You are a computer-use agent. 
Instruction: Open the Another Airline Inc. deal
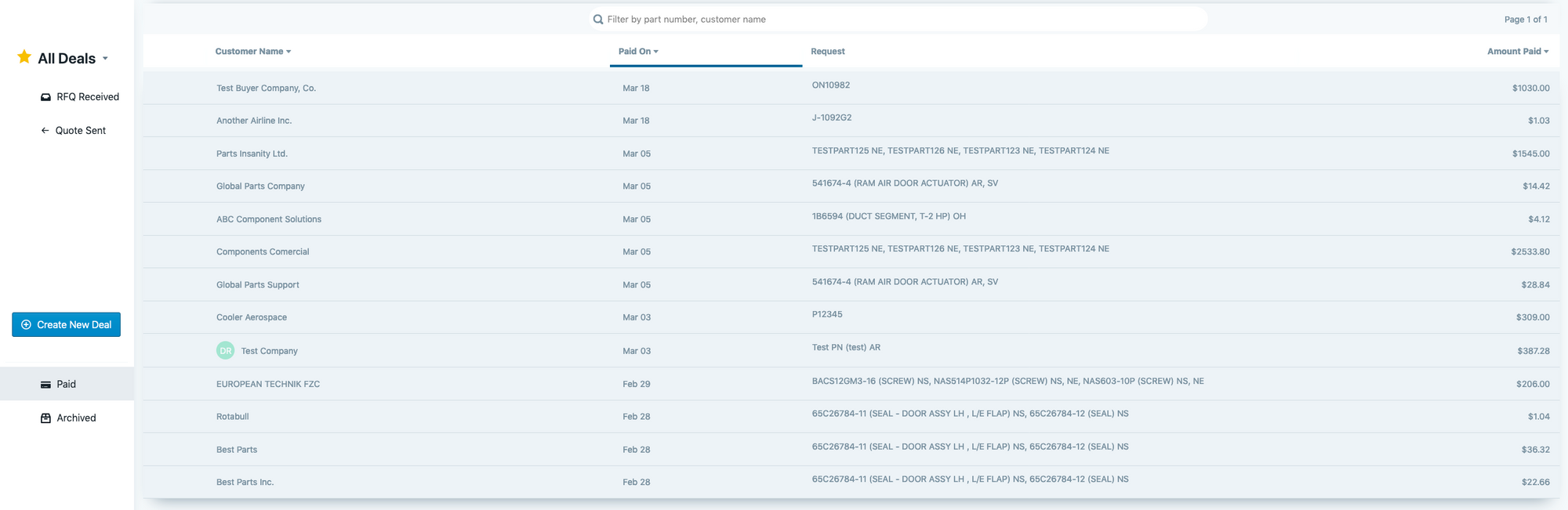pyautogui.click(x=254, y=121)
